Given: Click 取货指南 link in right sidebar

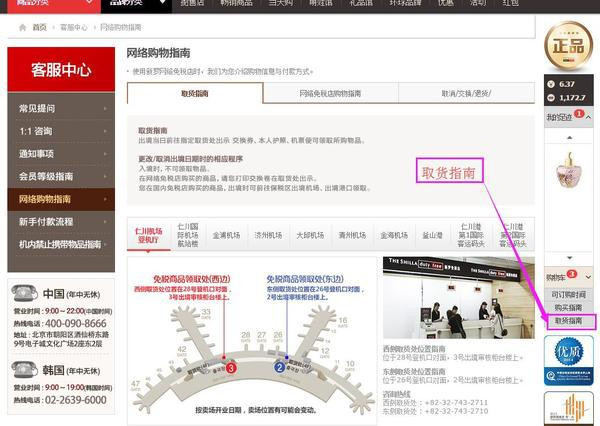Looking at the screenshot, I should tap(568, 322).
